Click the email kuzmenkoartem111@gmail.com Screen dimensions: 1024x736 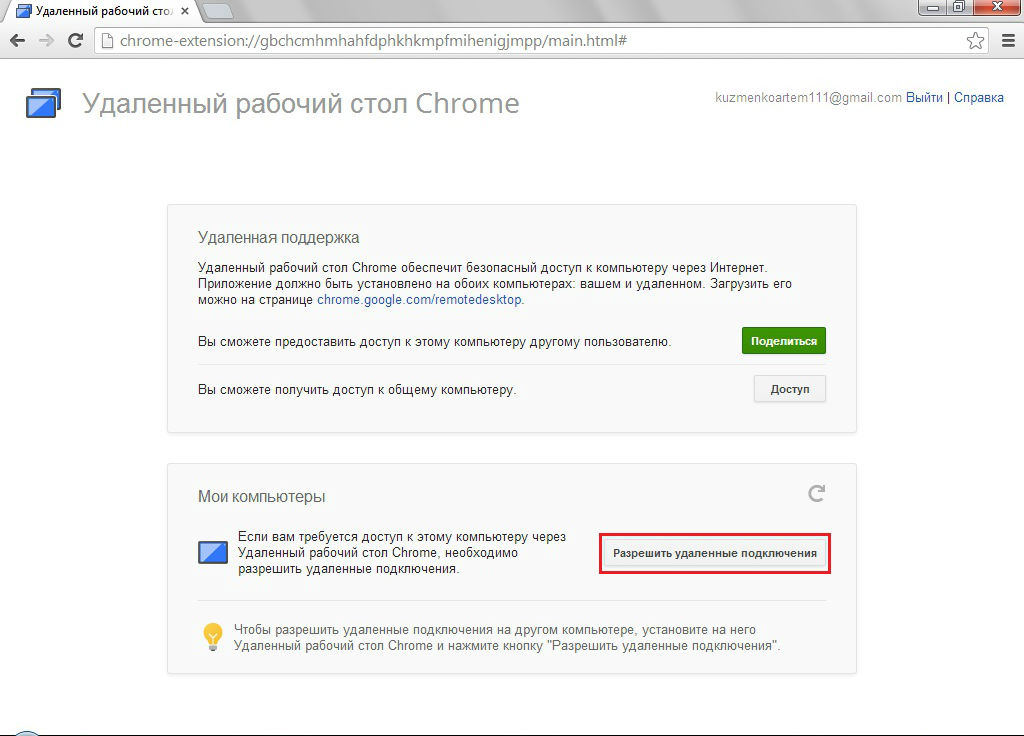pyautogui.click(x=808, y=97)
